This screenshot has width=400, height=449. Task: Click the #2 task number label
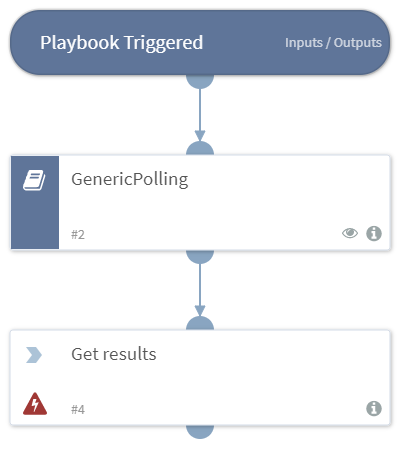[x=78, y=235]
